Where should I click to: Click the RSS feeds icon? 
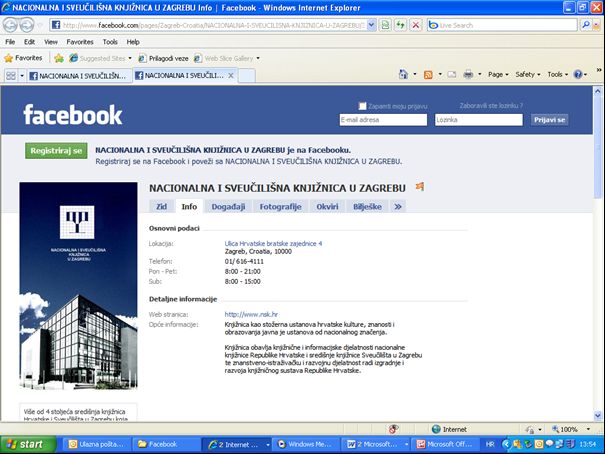pos(428,74)
